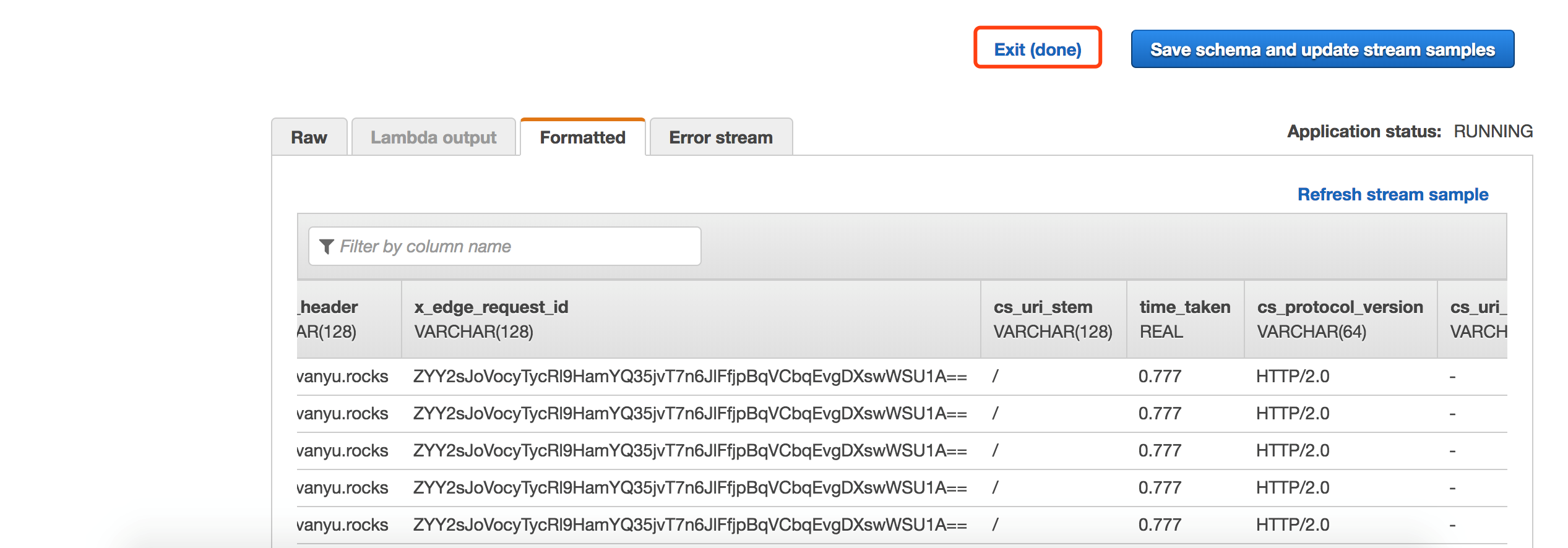Click the x_edge_request_id column header

491,307
